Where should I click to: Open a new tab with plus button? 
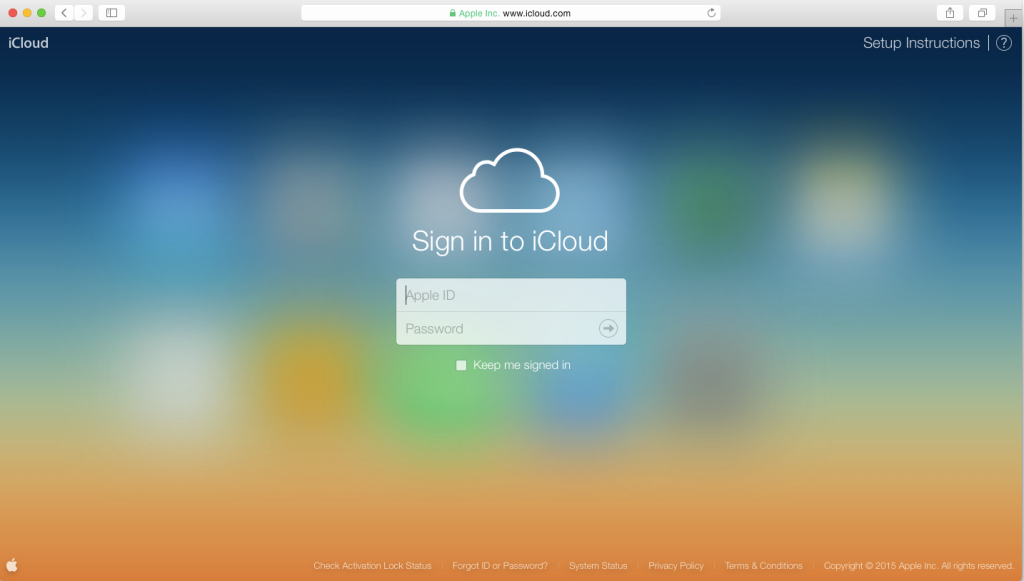1014,18
